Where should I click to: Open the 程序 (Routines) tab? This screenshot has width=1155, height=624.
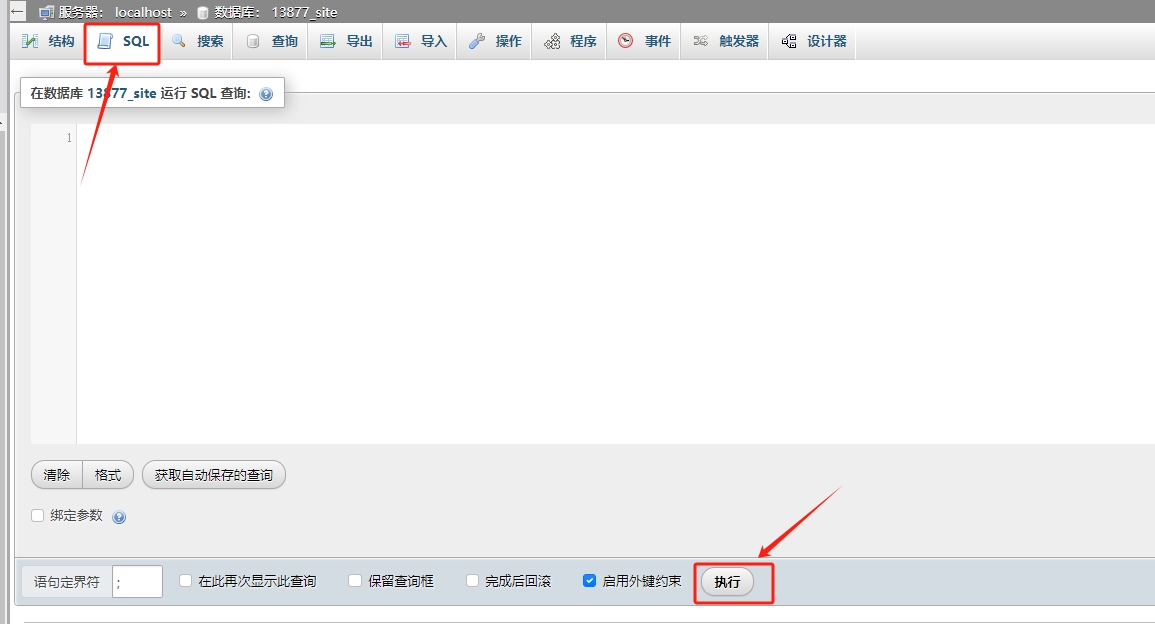click(x=570, y=41)
